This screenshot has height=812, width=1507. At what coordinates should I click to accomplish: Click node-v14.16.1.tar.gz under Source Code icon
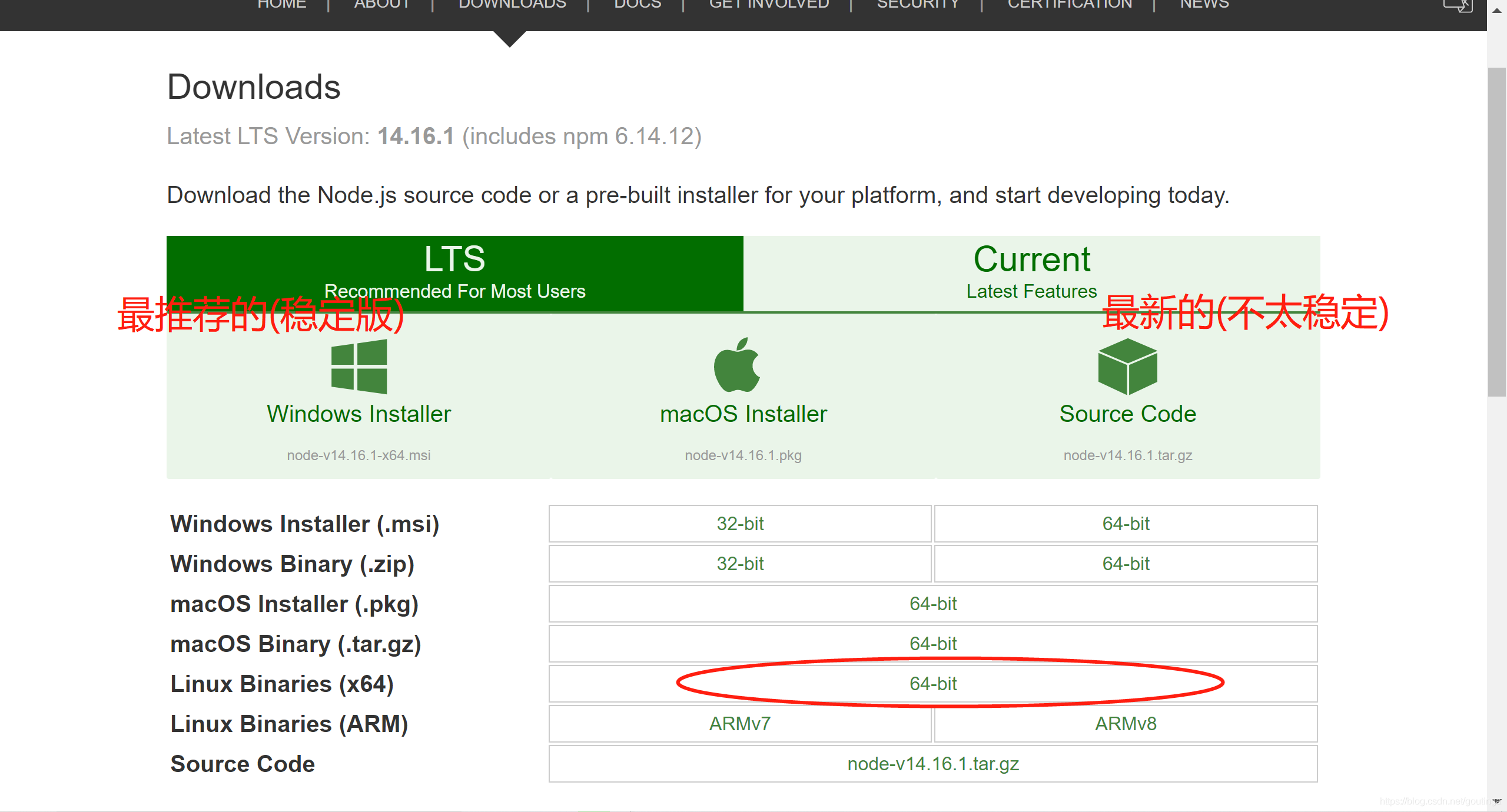point(1128,455)
